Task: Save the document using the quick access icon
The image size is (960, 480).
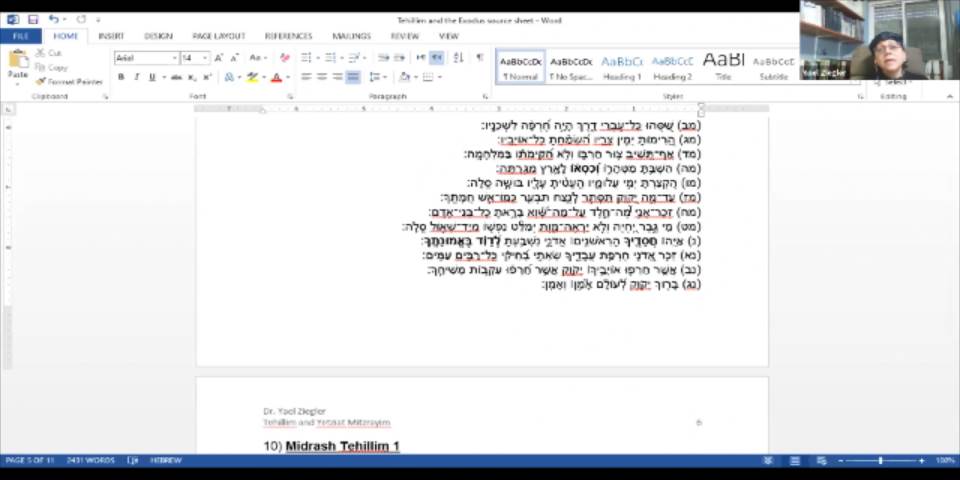Action: pyautogui.click(x=33, y=19)
